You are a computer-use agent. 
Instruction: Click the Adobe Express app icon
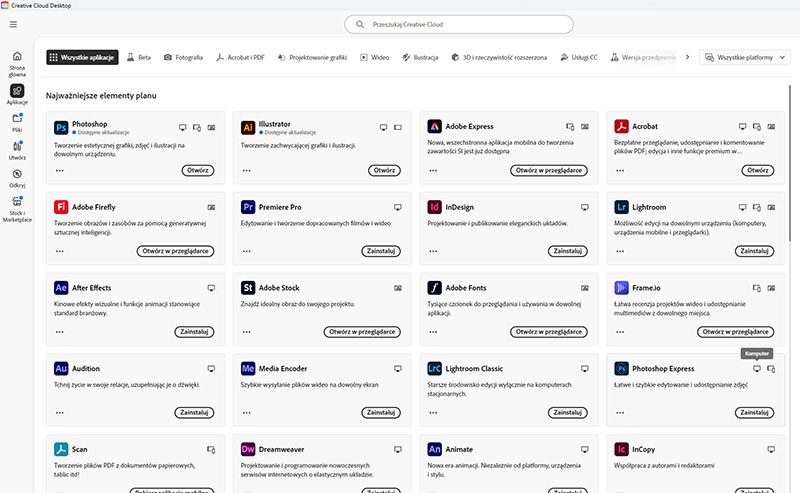(434, 126)
